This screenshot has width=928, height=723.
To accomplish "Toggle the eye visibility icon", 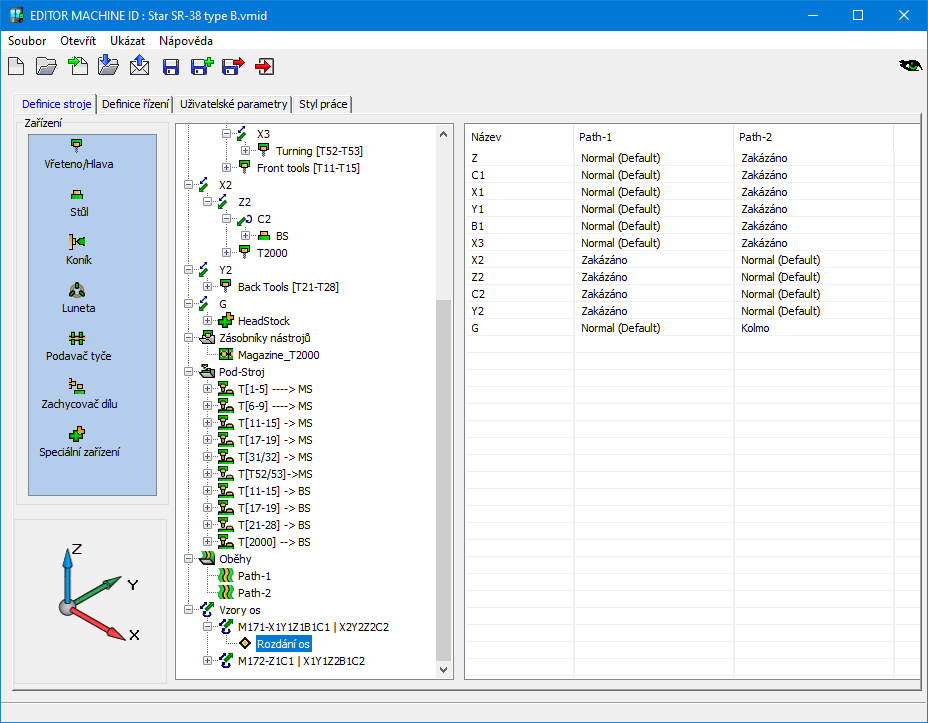I will pos(910,66).
